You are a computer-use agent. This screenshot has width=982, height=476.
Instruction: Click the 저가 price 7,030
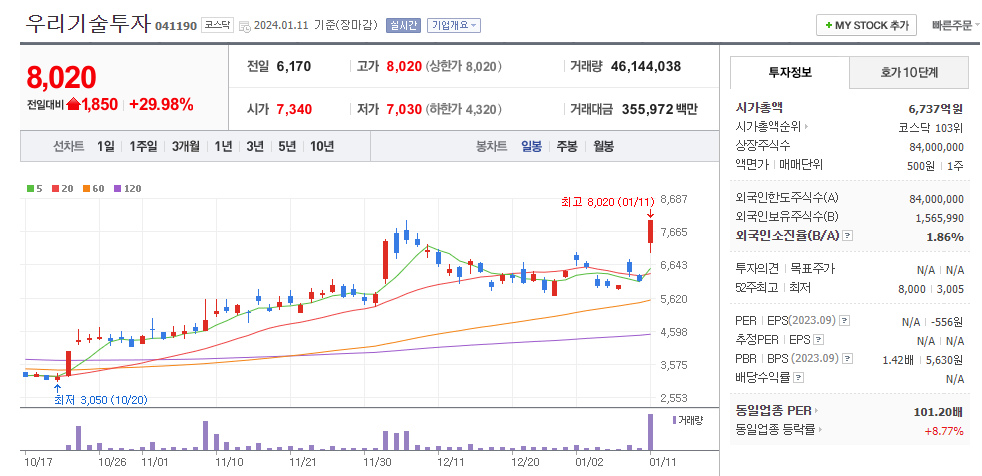coord(404,109)
